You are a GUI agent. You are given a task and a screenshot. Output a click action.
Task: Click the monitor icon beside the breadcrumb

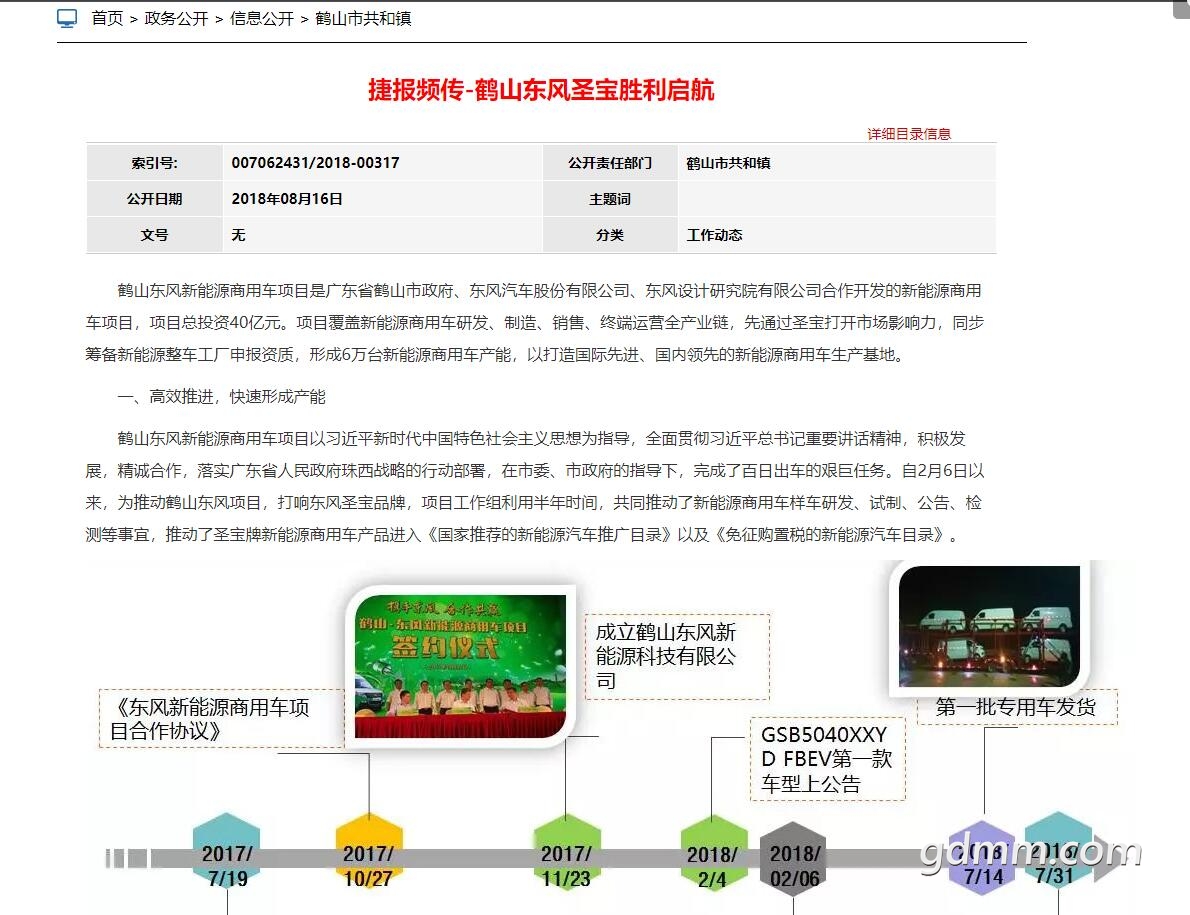coord(67,18)
